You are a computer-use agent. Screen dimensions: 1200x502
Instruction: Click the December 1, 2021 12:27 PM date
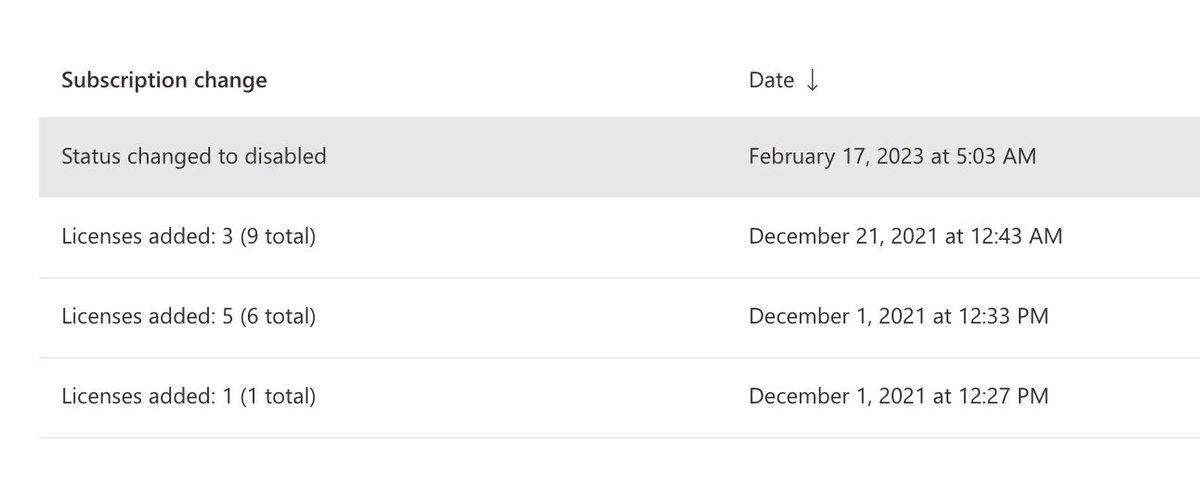(898, 397)
